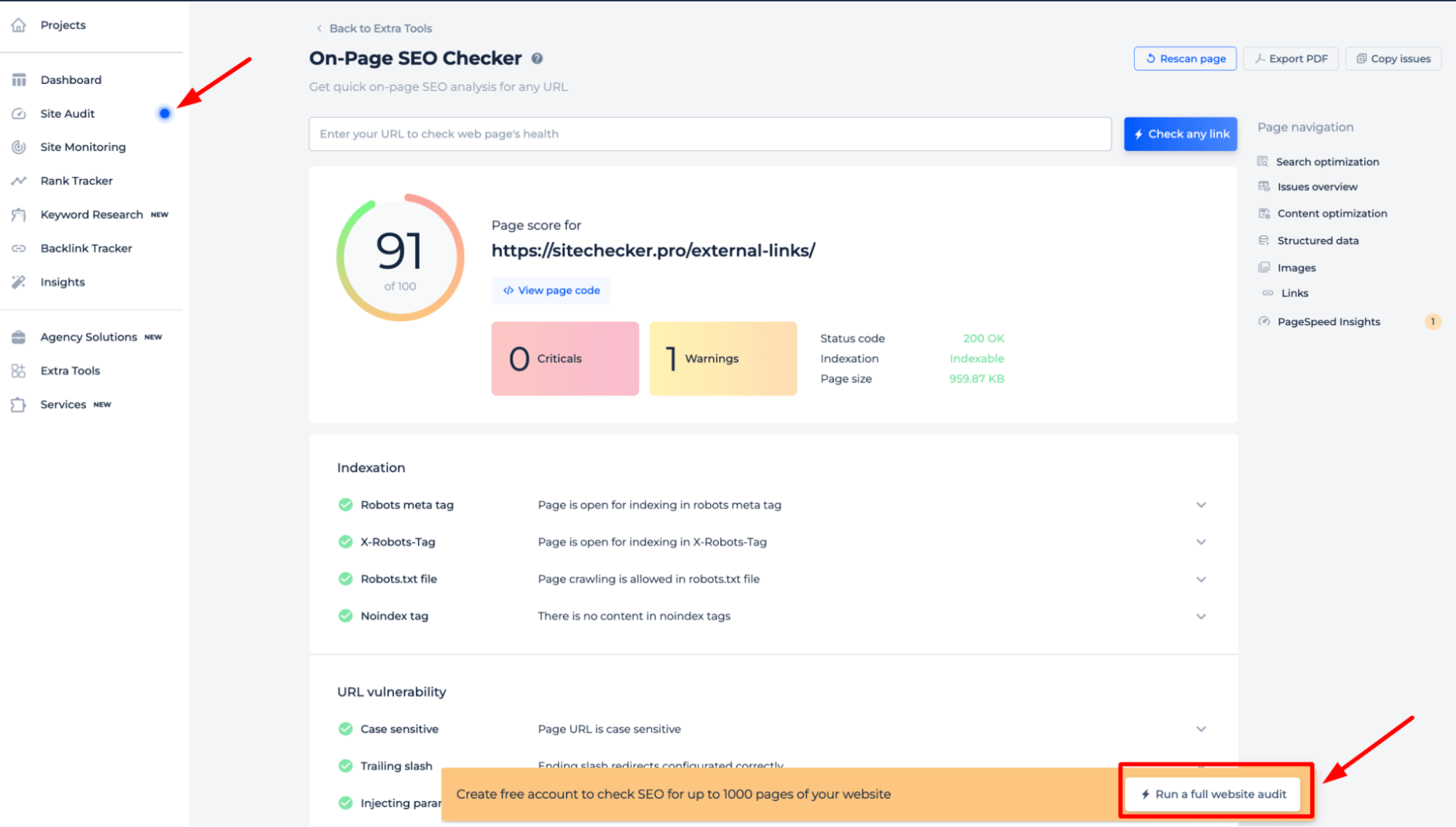Click the Projects icon in sidebar

[20, 24]
